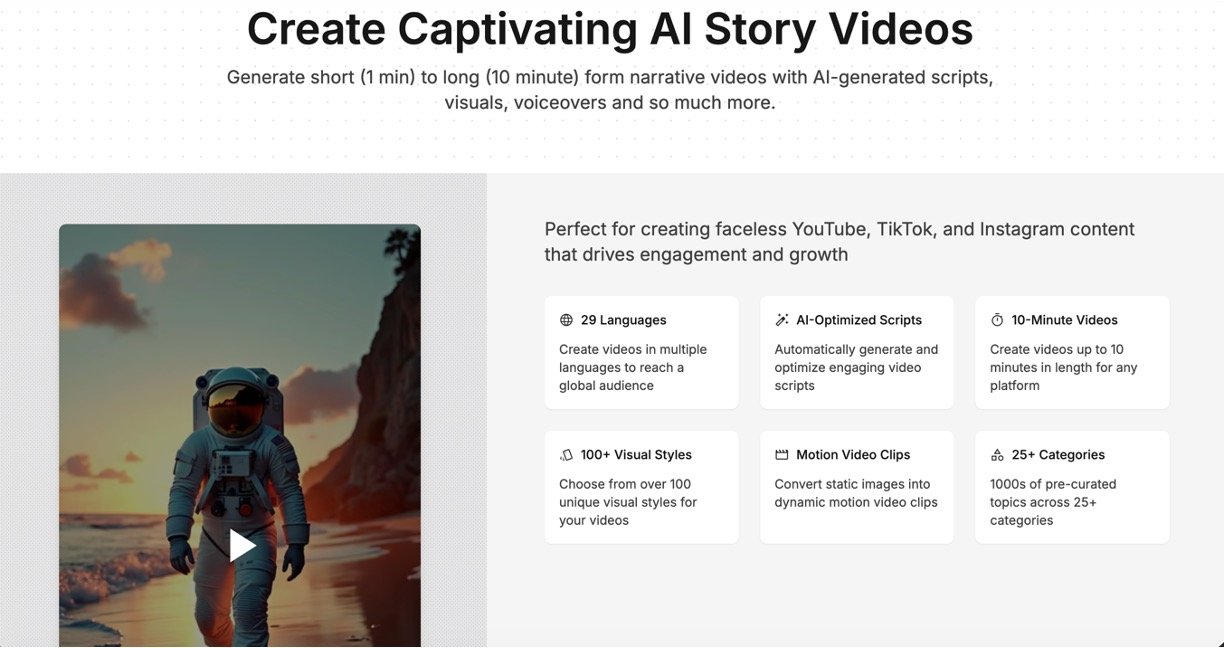The width and height of the screenshot is (1224, 648).
Task: Choose the 100+ Visual Styles title
Action: click(636, 455)
